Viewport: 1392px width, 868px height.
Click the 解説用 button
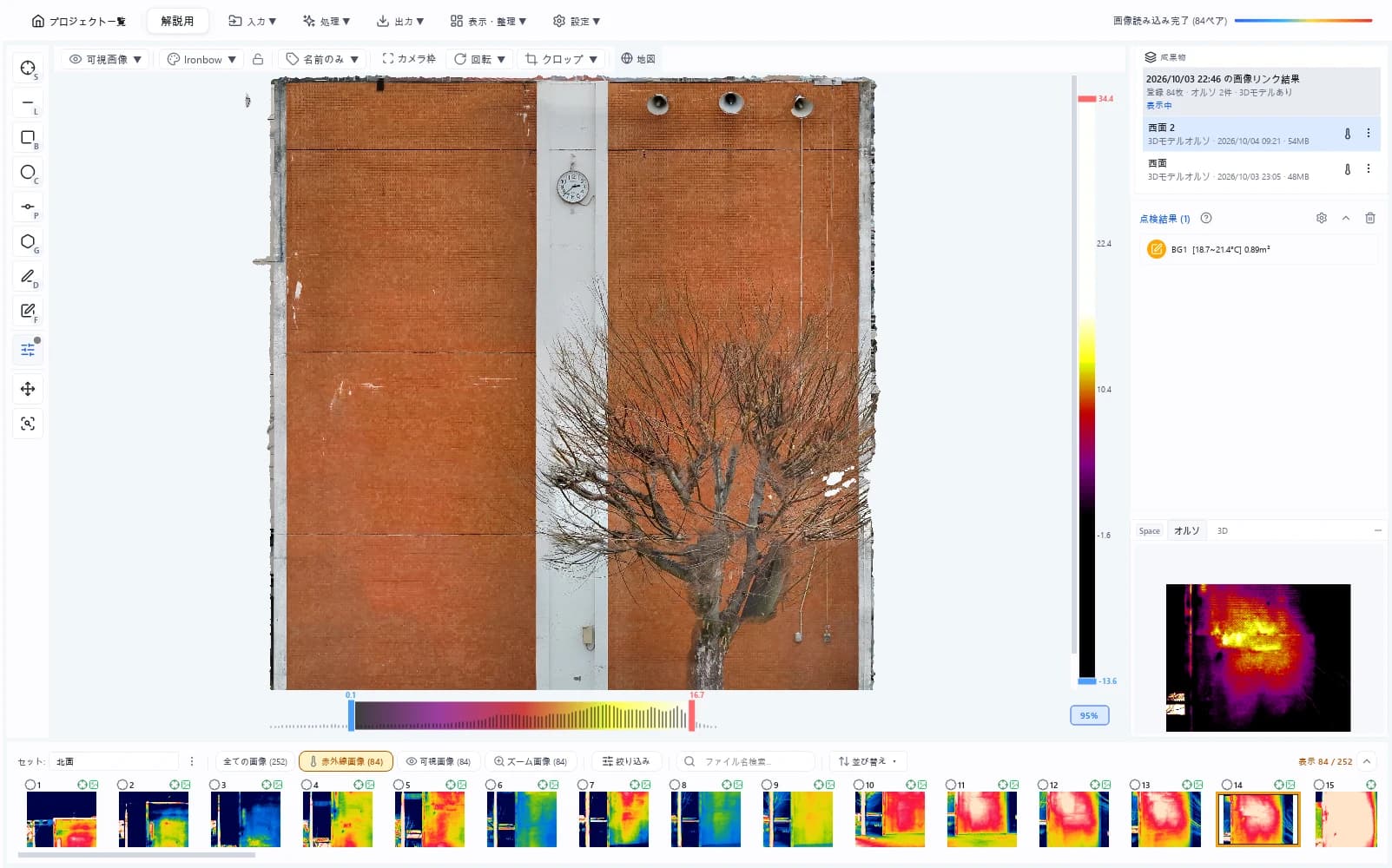[x=177, y=21]
